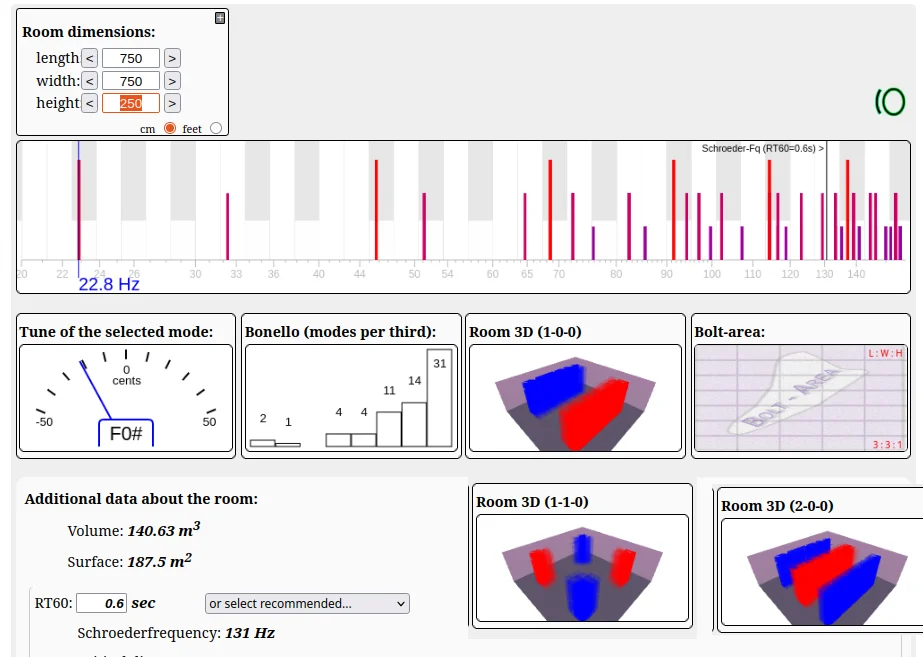Click the Volume value 140.63 m³
Viewport: 923px width, 657px height.
point(164,530)
